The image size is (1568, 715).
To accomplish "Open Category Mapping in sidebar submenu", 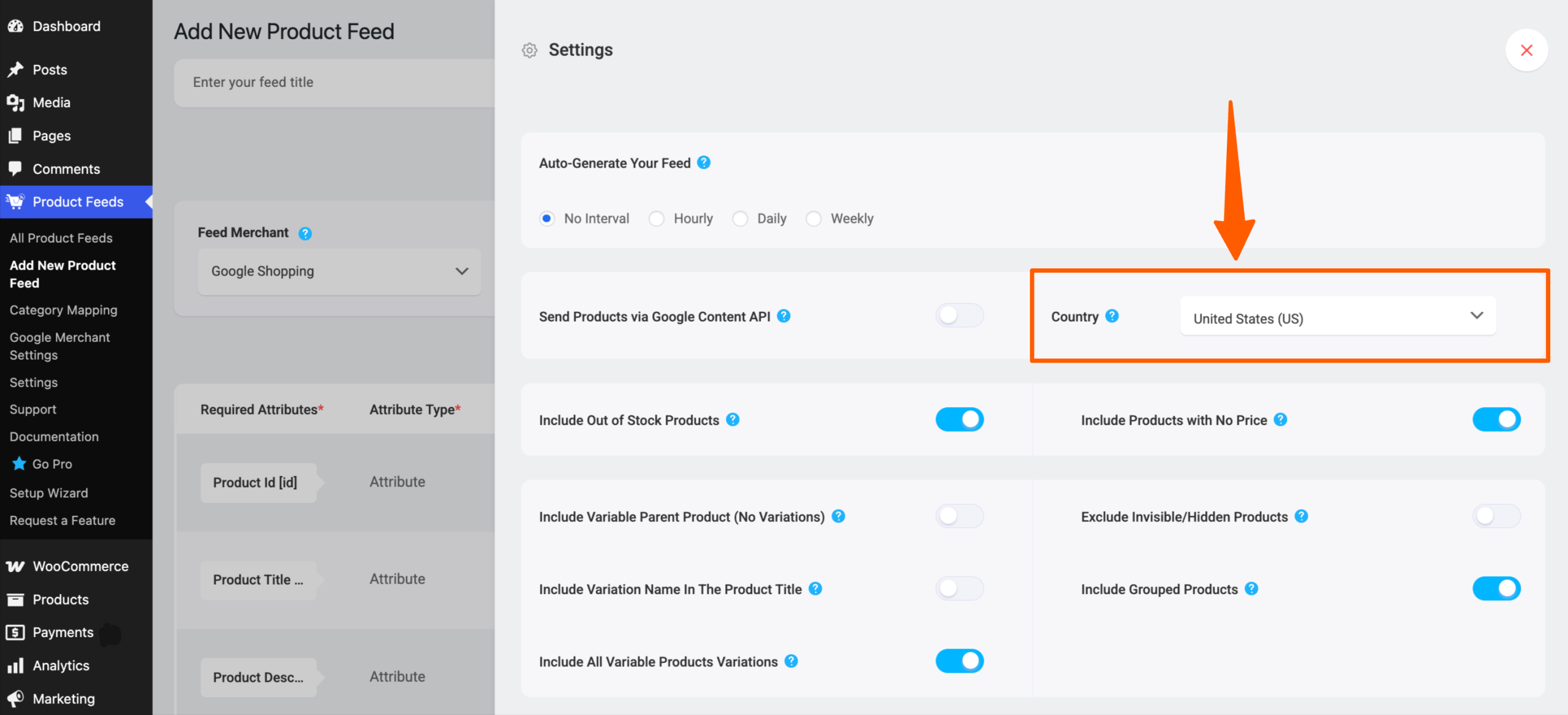I will click(63, 310).
